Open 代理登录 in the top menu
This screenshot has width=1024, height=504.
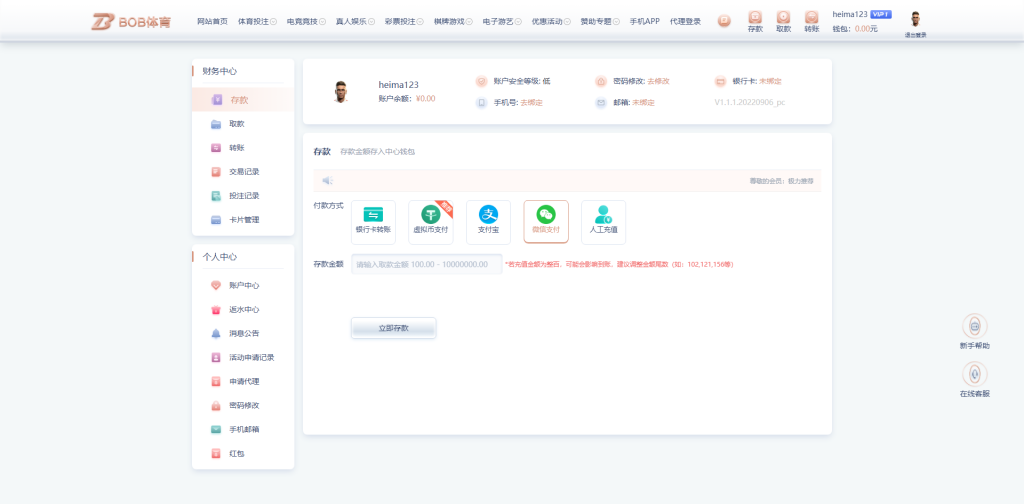pos(685,21)
